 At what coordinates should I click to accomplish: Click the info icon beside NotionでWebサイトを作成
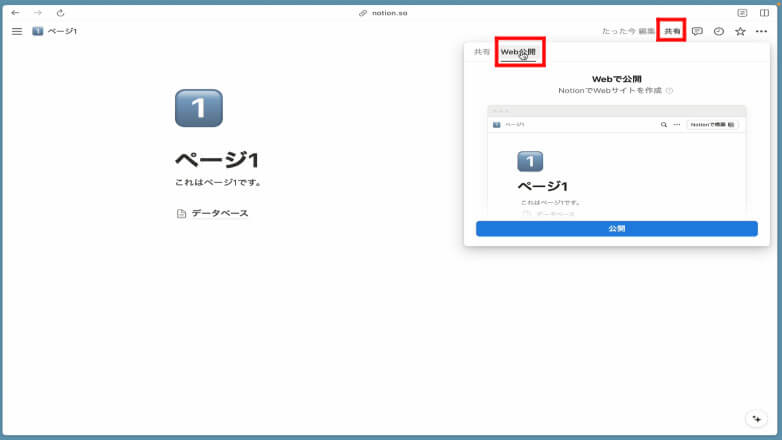[669, 91]
